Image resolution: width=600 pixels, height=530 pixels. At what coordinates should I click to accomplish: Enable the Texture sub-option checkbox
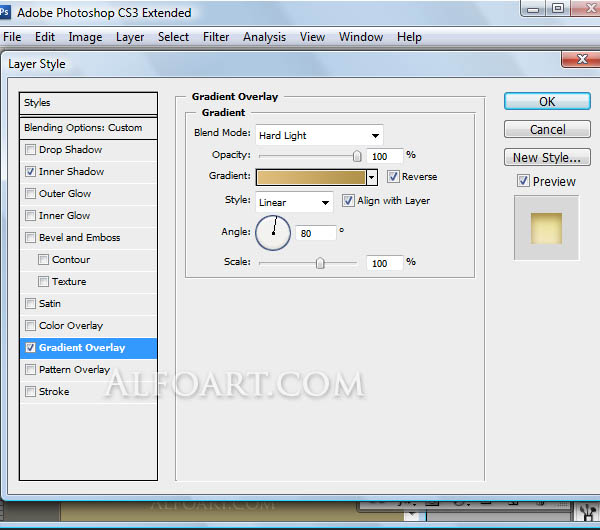point(43,281)
